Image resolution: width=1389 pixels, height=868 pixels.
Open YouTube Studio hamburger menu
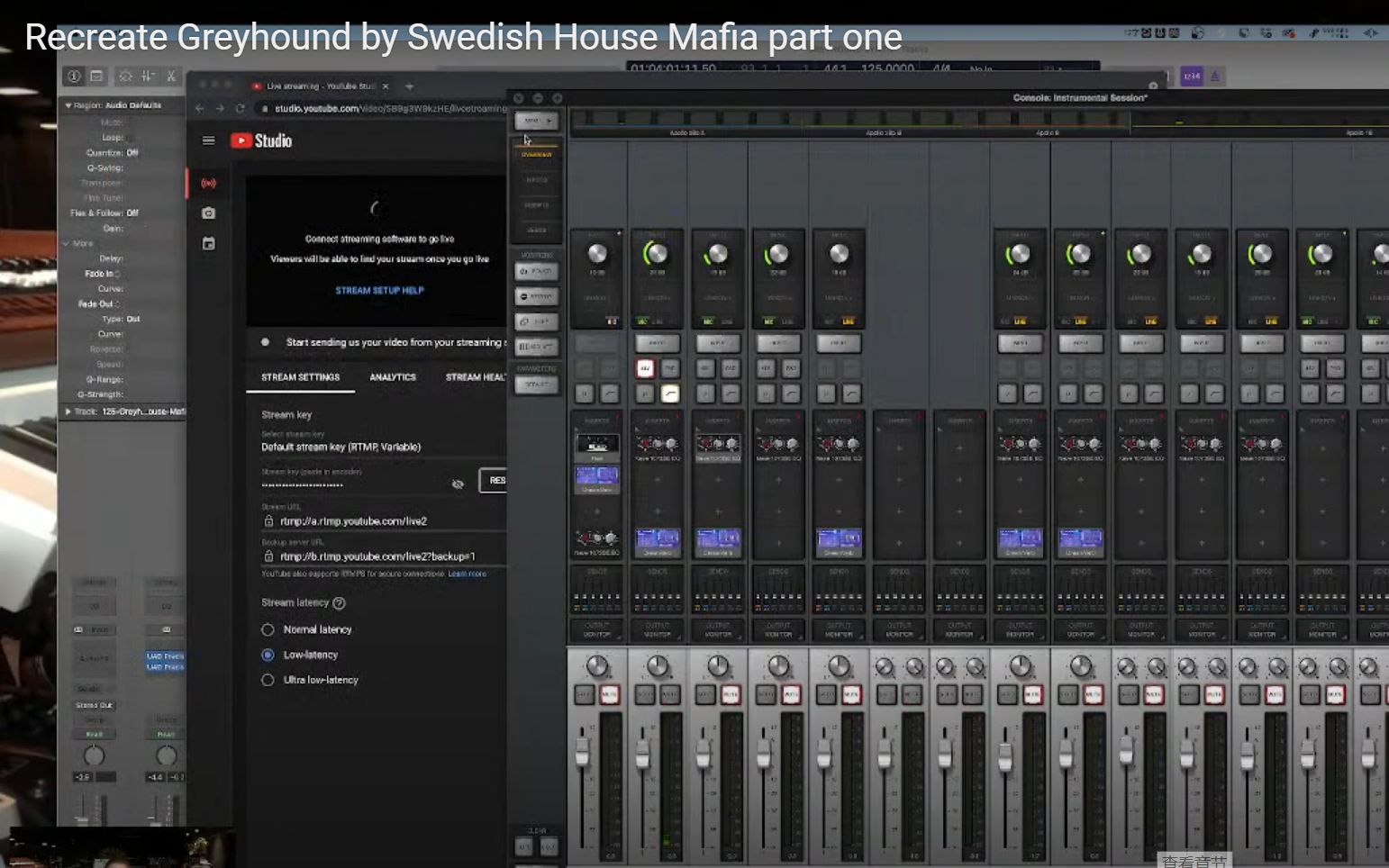[x=209, y=140]
